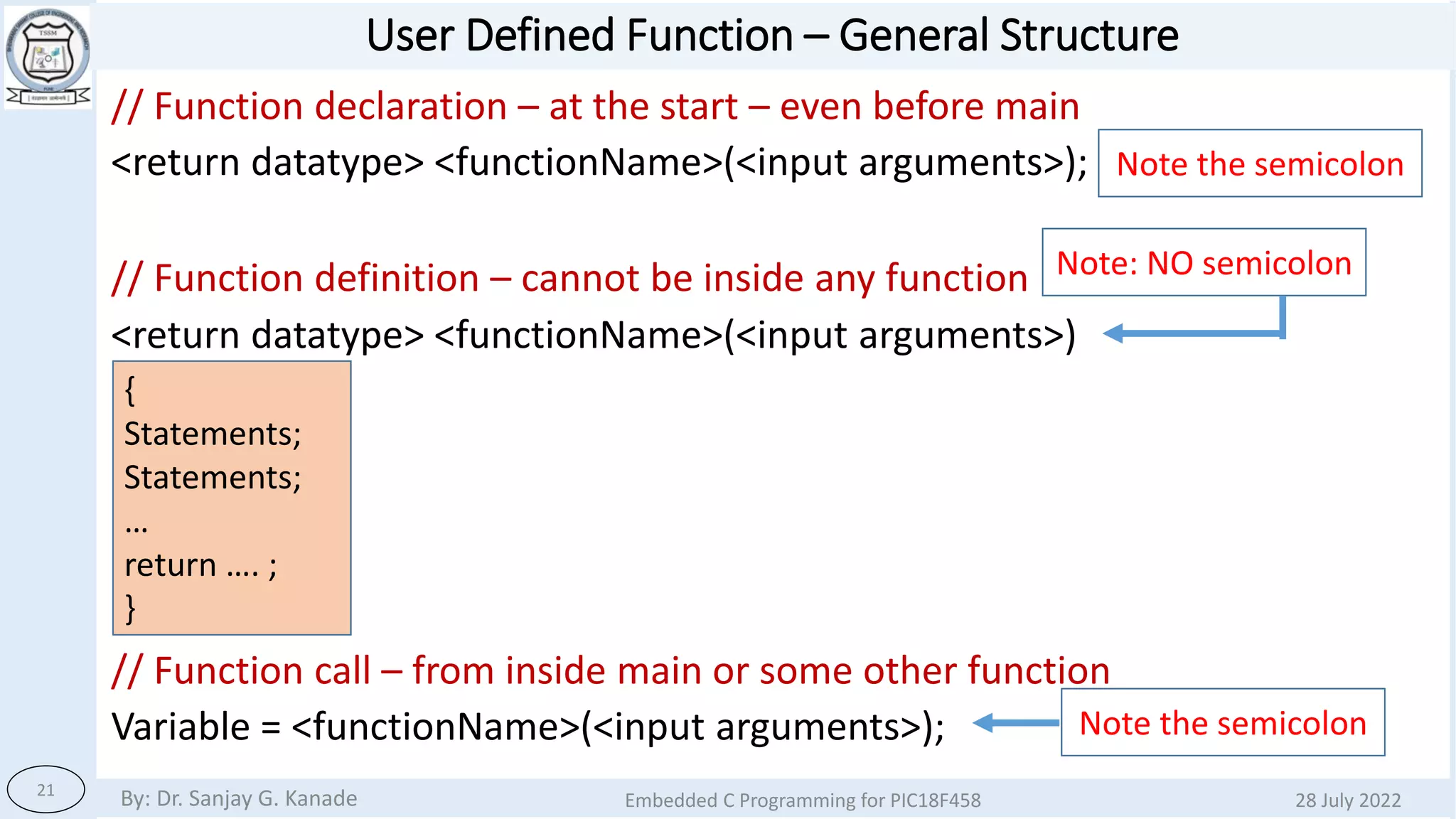
Task: Click the '// Function call' comment line
Action: (x=610, y=670)
